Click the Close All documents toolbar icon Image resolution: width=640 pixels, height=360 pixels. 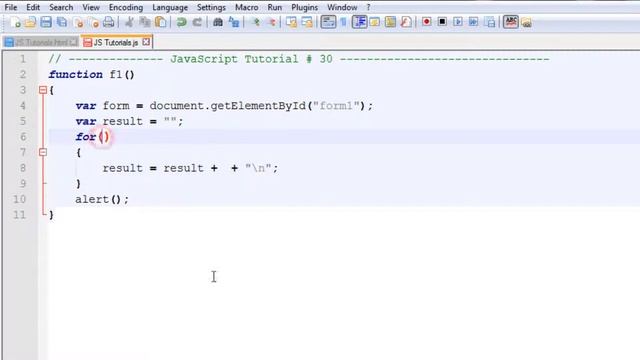point(93,22)
